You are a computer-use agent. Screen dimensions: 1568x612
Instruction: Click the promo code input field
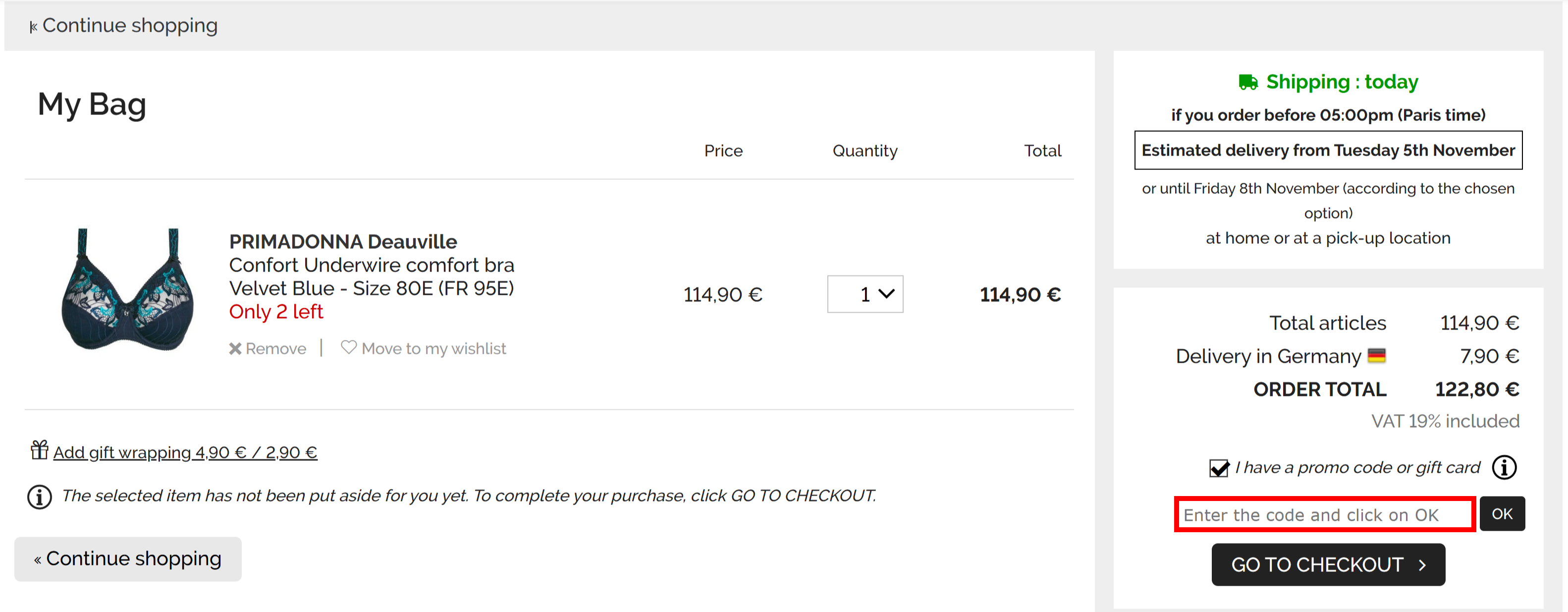[x=1325, y=514]
